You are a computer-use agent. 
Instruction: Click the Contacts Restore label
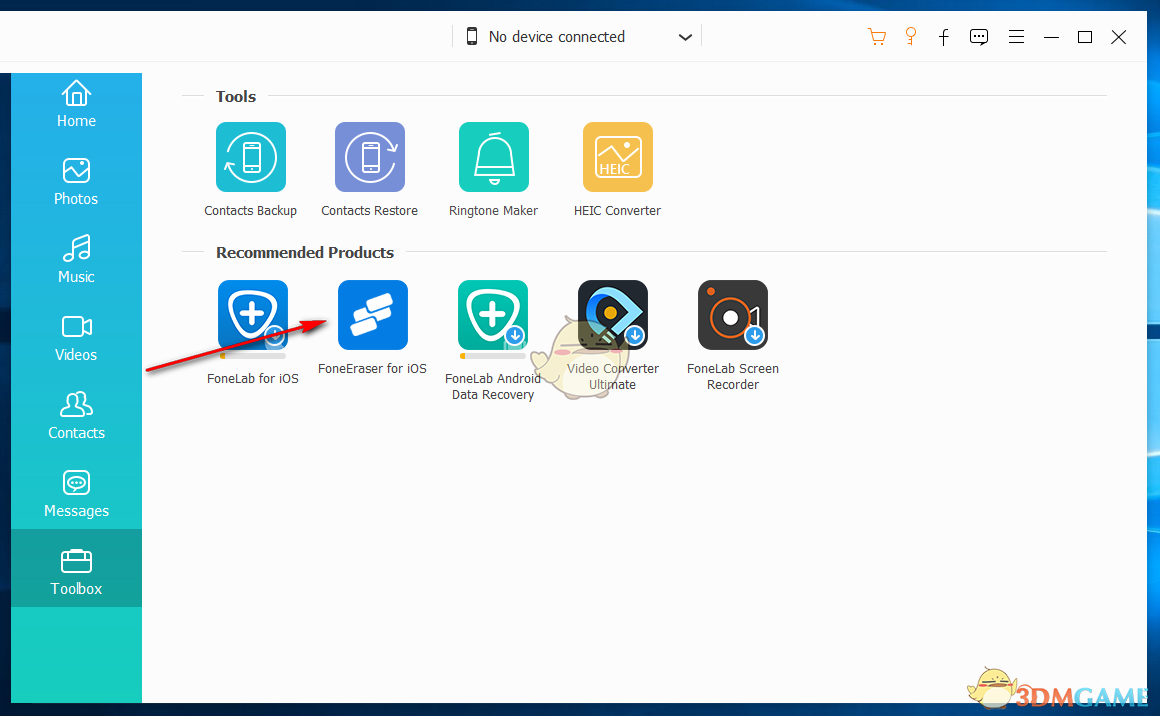(x=370, y=211)
